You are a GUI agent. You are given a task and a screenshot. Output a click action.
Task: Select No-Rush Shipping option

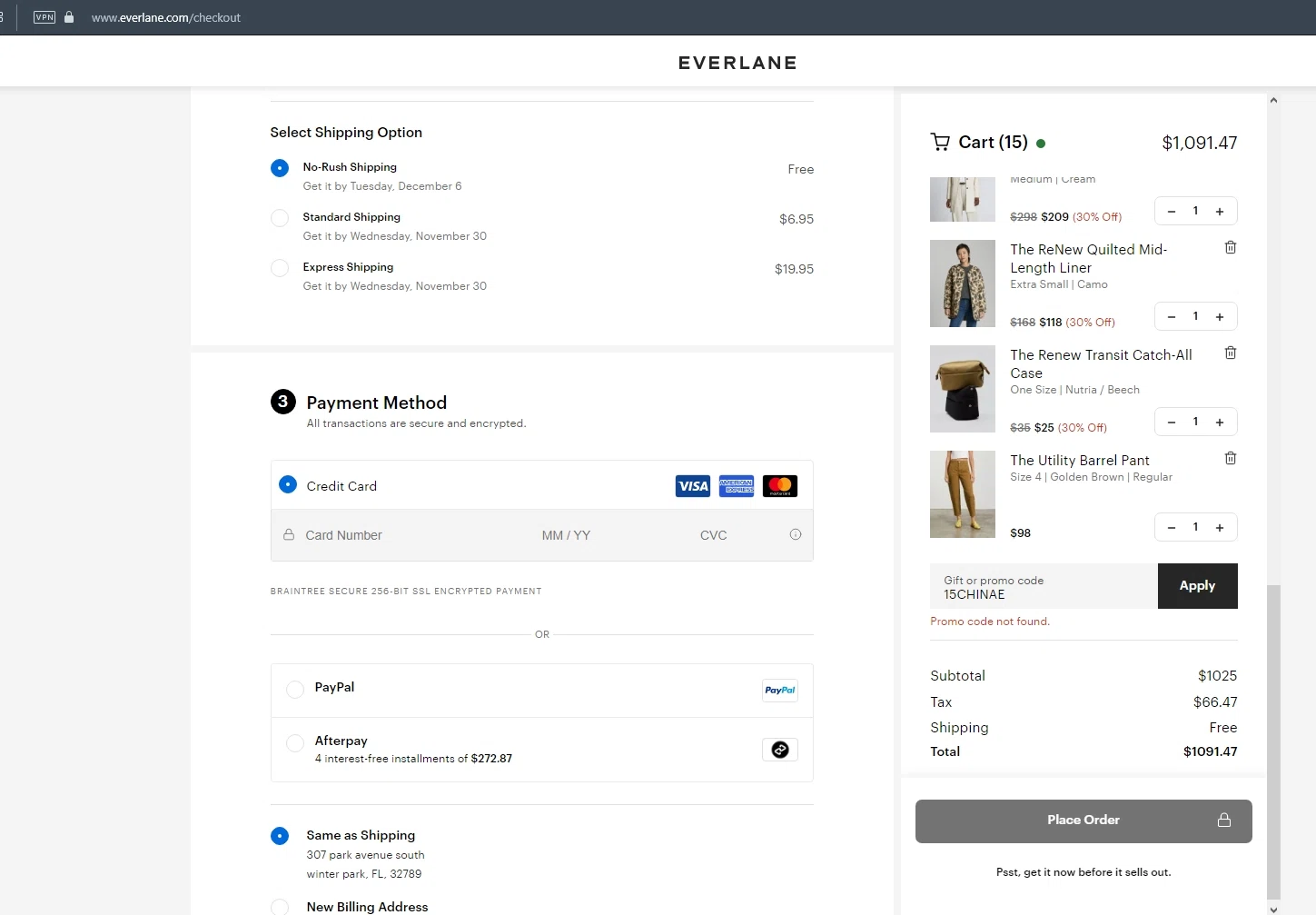click(280, 168)
